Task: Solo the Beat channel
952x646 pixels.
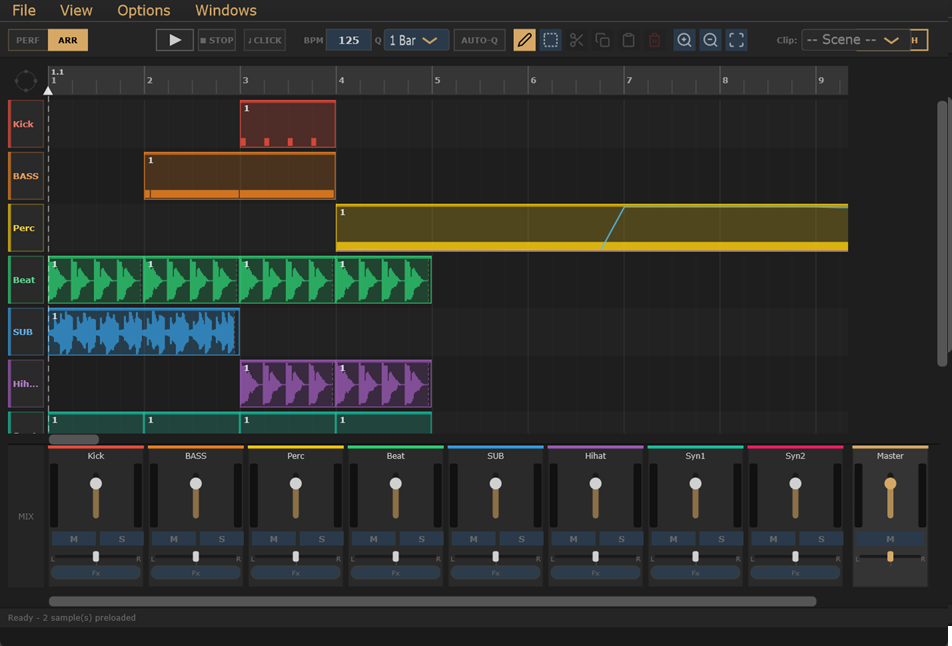Action: [x=421, y=539]
